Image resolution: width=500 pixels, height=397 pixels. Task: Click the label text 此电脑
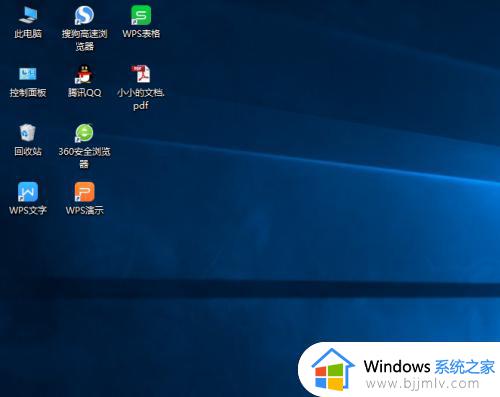click(28, 33)
